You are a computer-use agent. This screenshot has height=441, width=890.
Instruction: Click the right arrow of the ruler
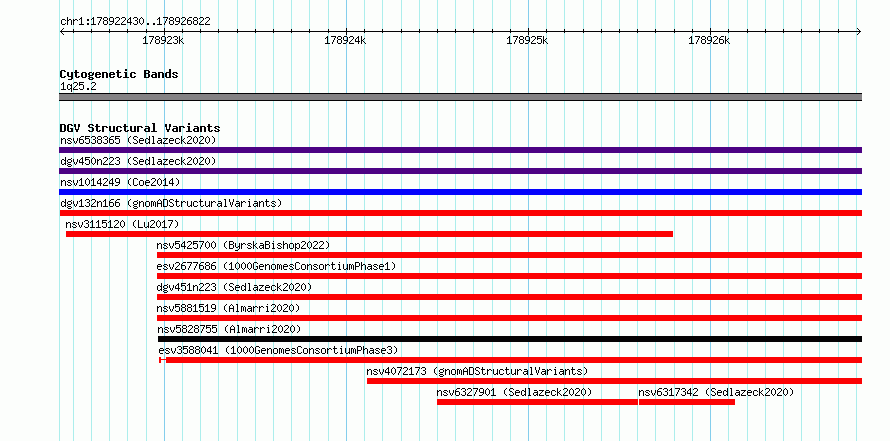(859, 31)
